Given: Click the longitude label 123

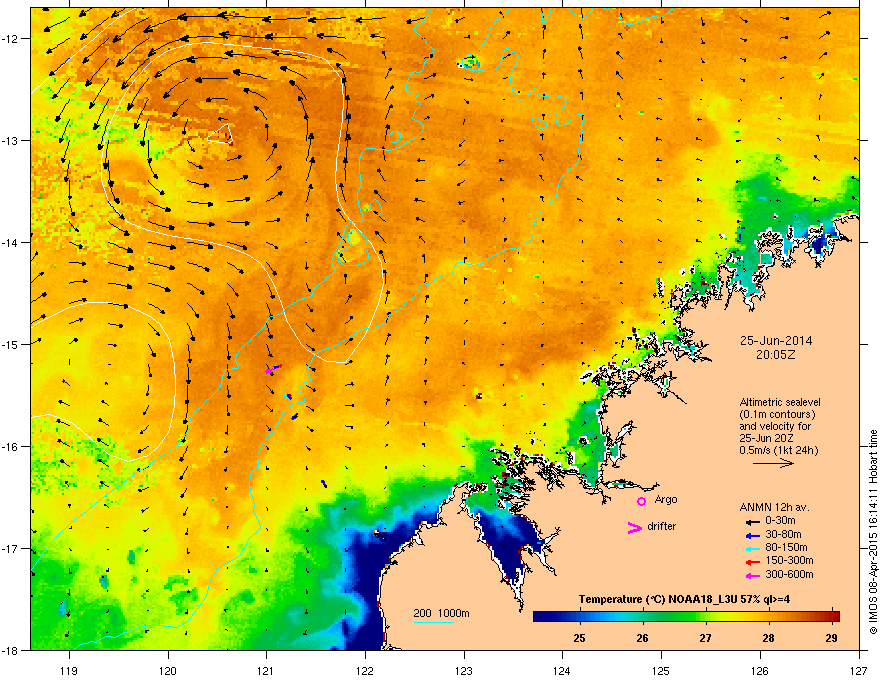Looking at the screenshot, I should [x=464, y=671].
